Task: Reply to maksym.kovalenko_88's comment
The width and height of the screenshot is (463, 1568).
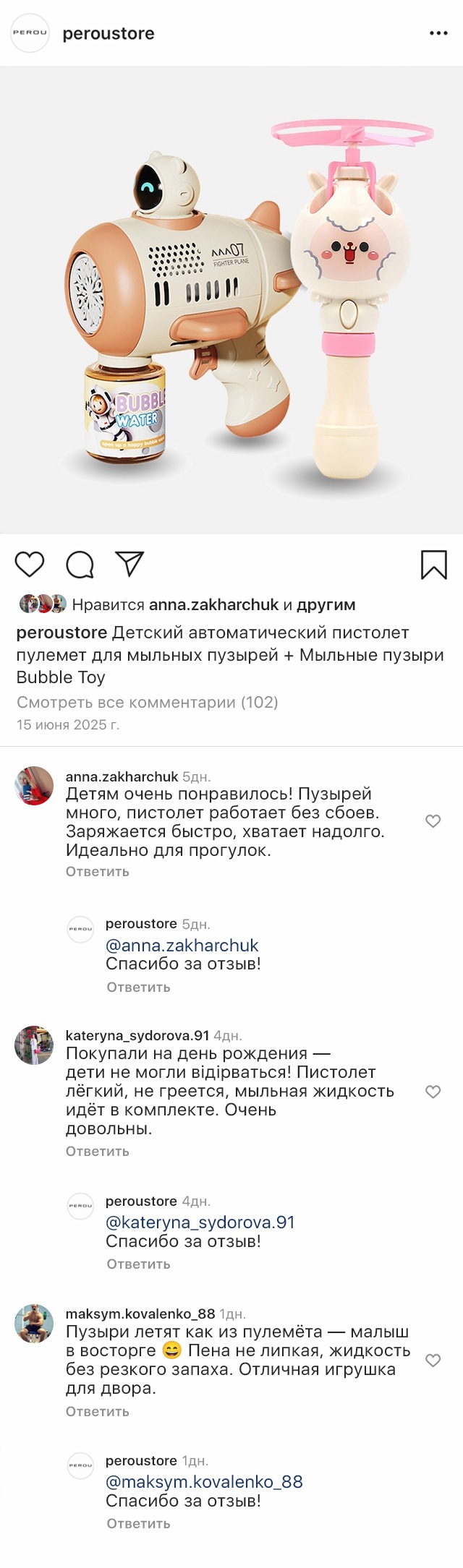Action: pyautogui.click(x=98, y=1411)
